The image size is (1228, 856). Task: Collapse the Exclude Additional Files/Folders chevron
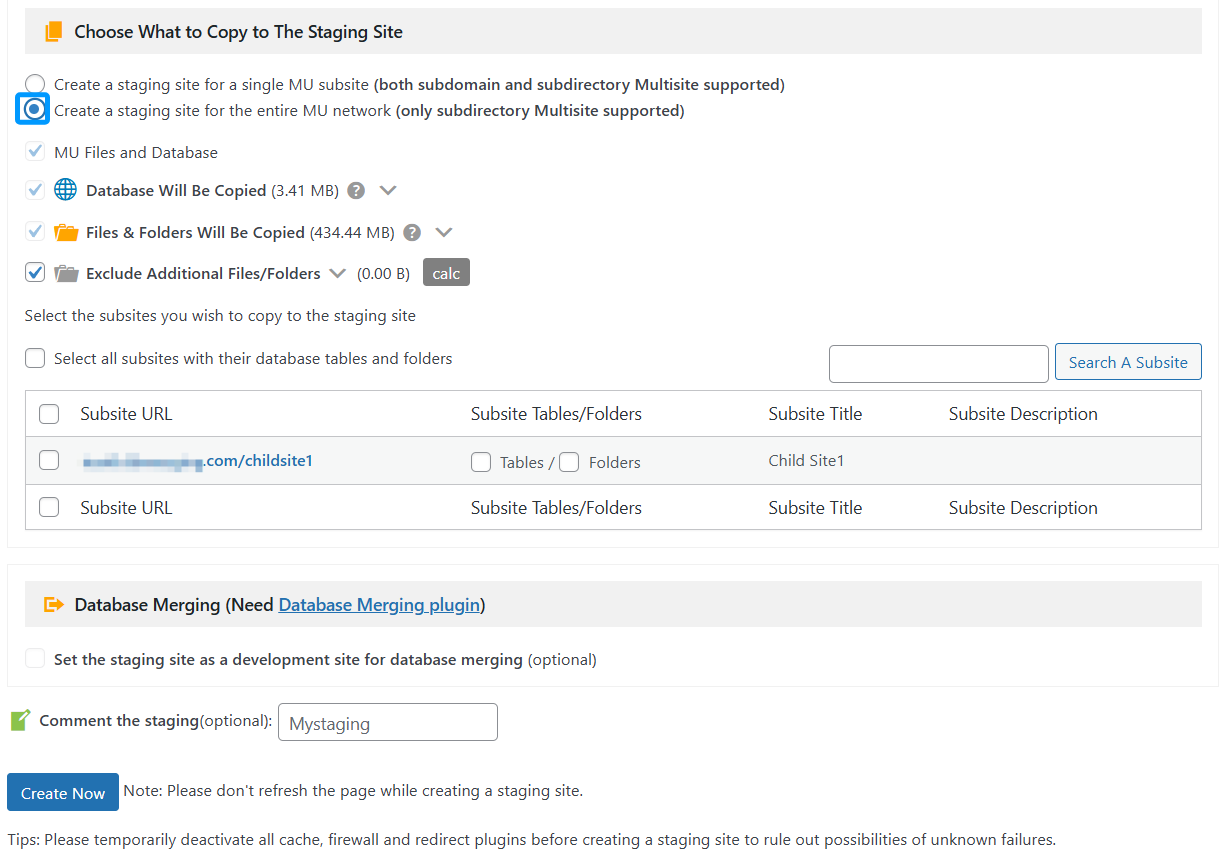(x=337, y=273)
